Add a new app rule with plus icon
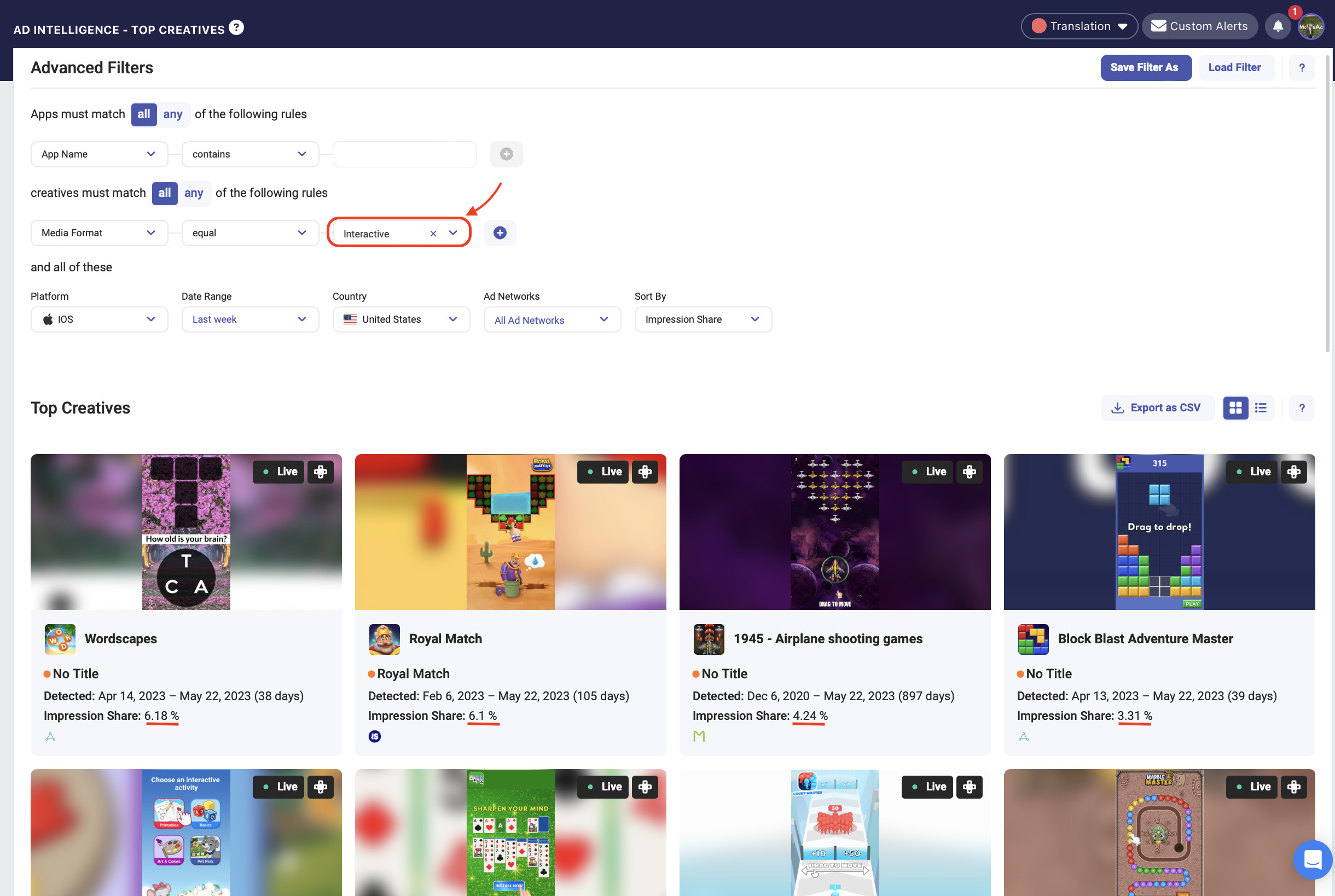1335x896 pixels. (x=506, y=154)
